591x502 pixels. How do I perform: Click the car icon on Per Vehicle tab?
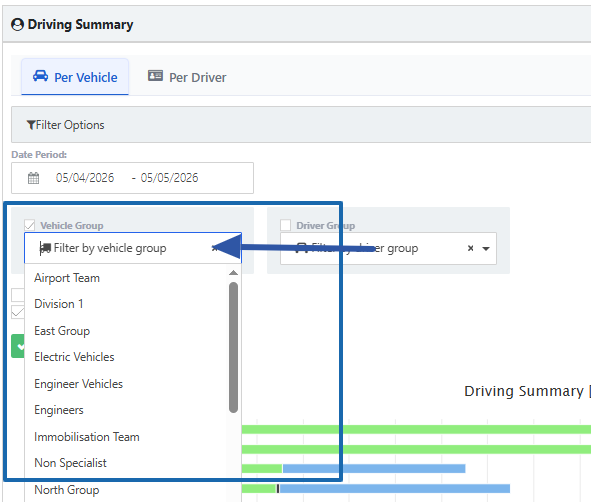pos(41,76)
